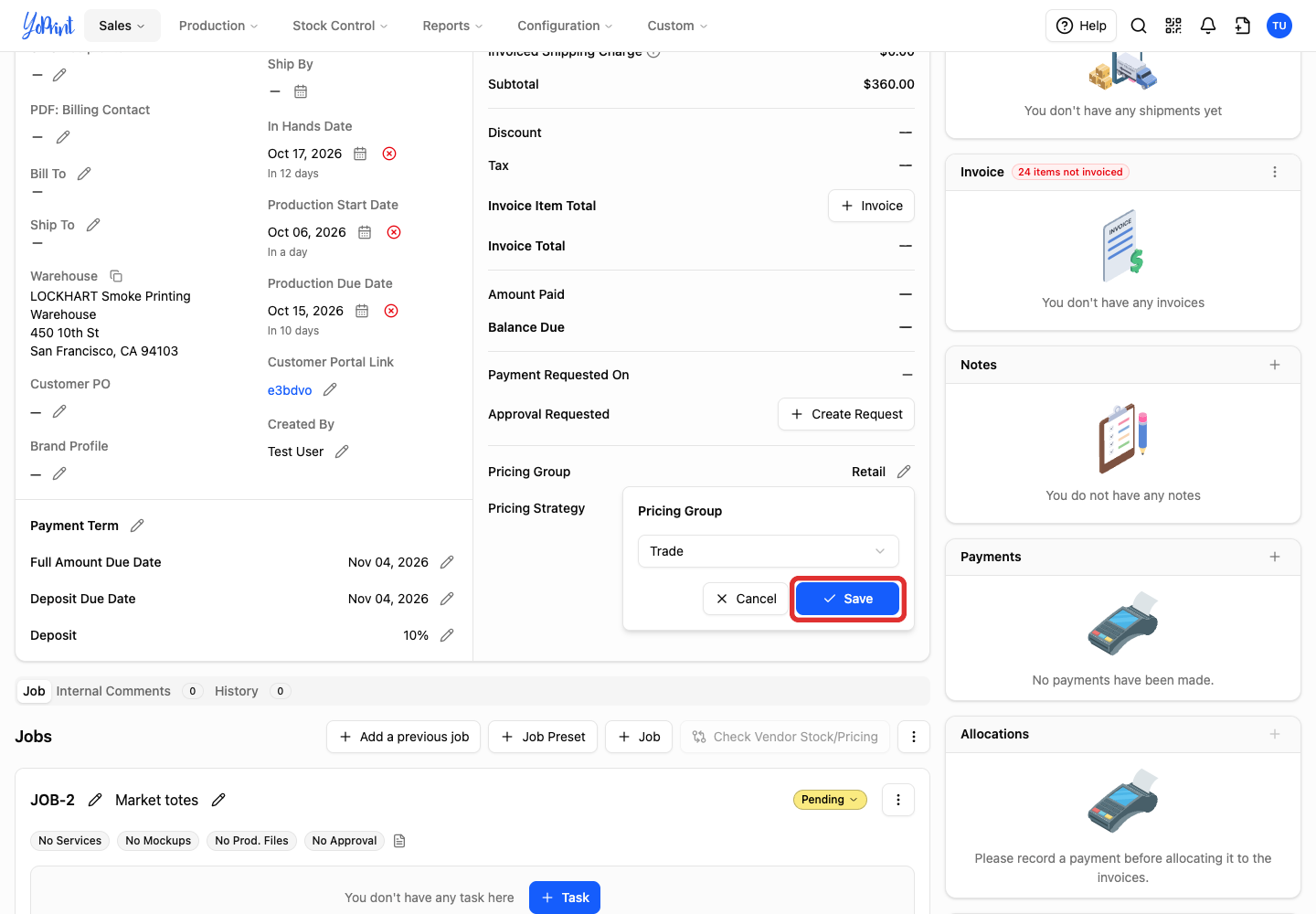Change the Pending job status dropdown
Viewport: 1316px width, 914px height.
[830, 800]
